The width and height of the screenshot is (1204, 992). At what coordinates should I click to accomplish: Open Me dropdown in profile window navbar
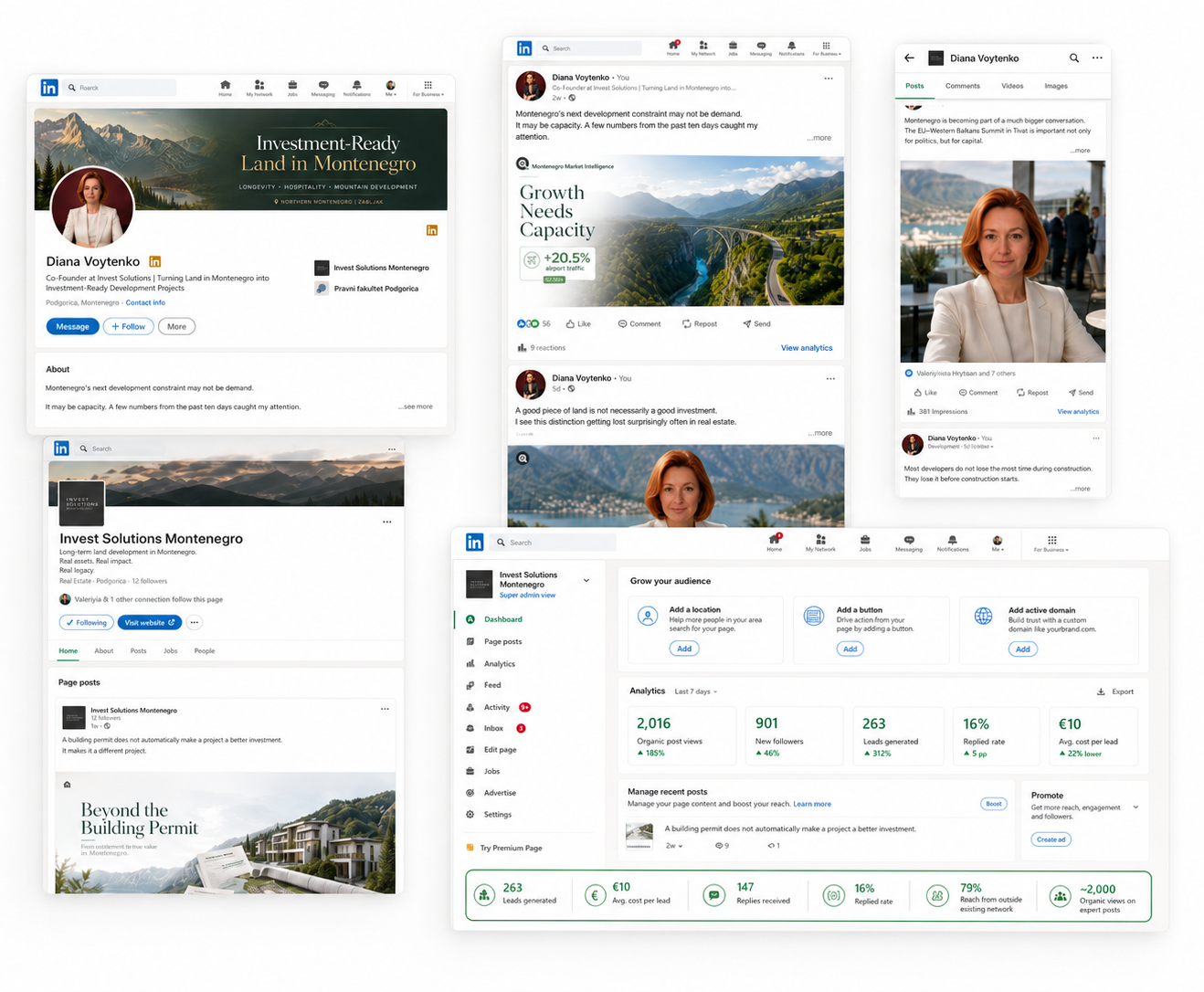(x=390, y=88)
